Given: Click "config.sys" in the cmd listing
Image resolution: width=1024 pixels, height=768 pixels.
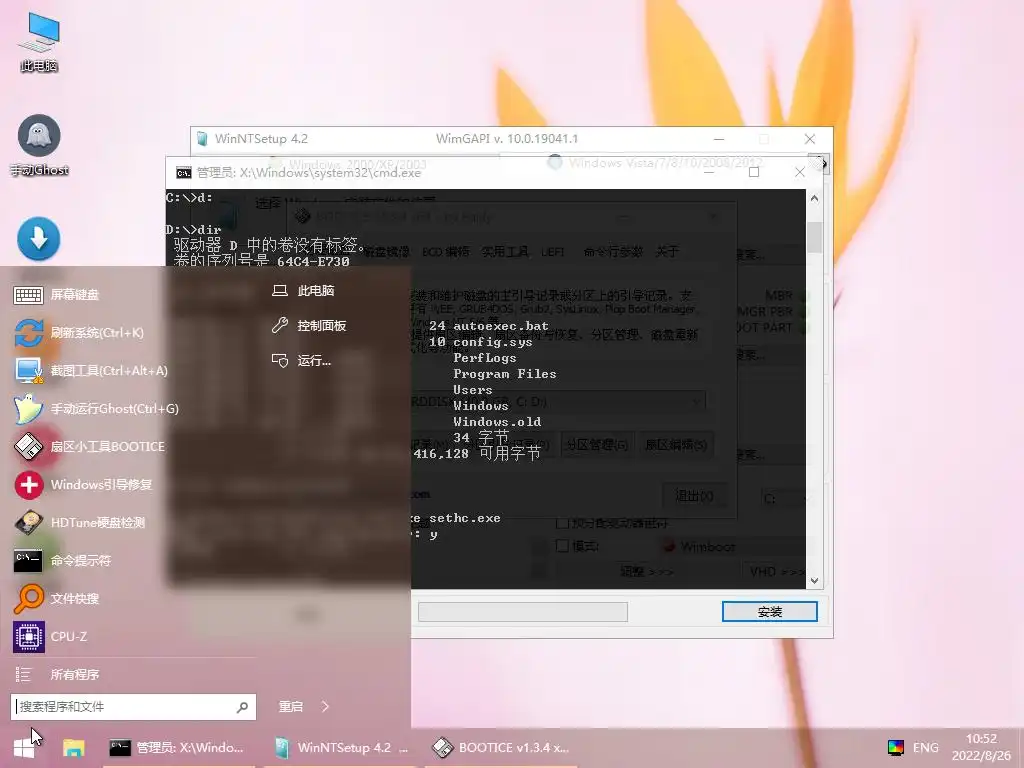Looking at the screenshot, I should [x=493, y=342].
